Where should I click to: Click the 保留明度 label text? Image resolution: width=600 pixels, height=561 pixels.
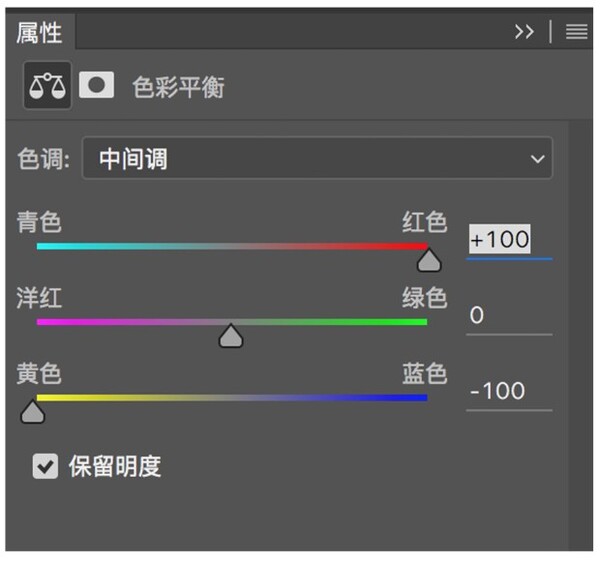[x=114, y=466]
